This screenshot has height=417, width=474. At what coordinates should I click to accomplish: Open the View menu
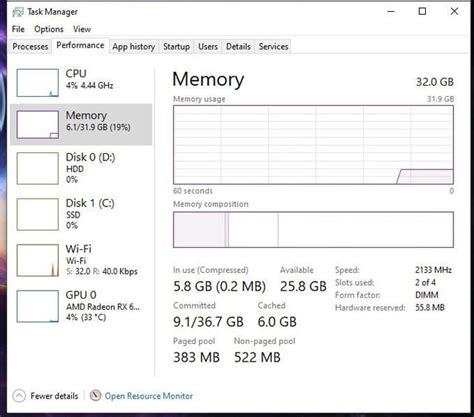click(x=82, y=29)
